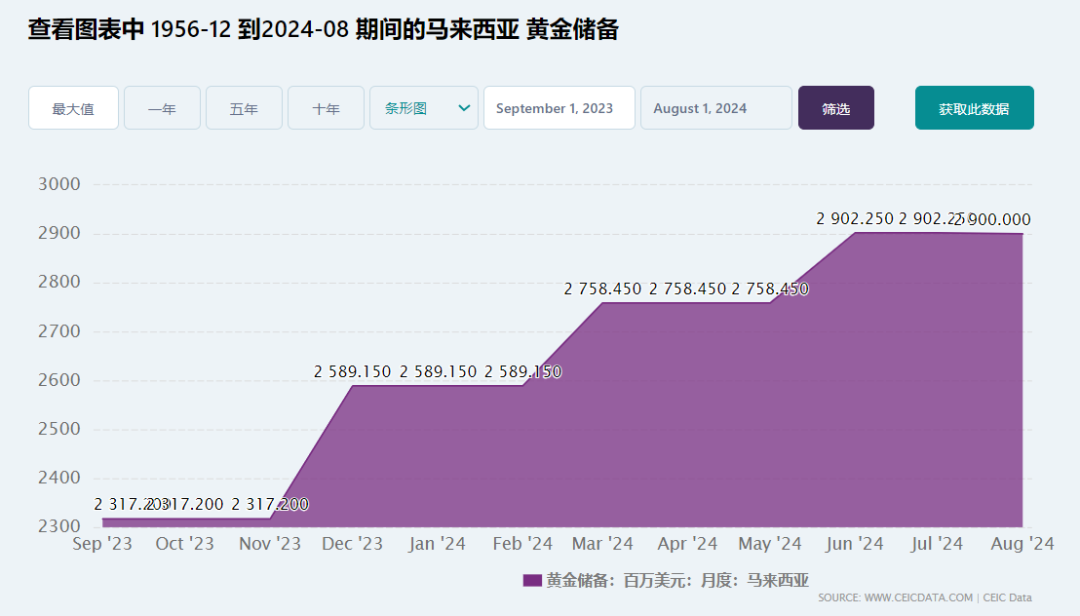Open the WWW.CEICDATA.COM source link
The image size is (1080, 616).
[918, 598]
